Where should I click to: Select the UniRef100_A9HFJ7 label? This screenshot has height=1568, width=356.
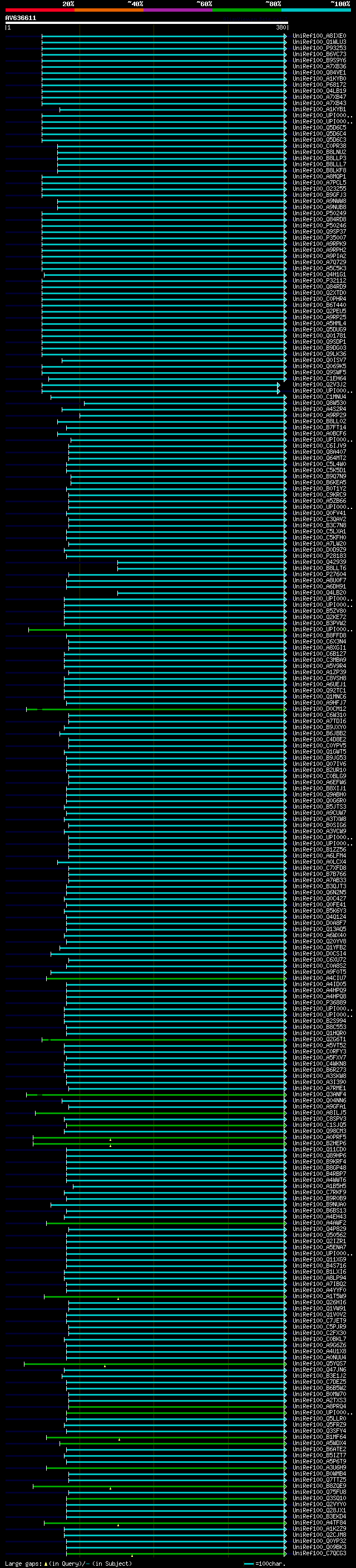pyautogui.click(x=319, y=703)
